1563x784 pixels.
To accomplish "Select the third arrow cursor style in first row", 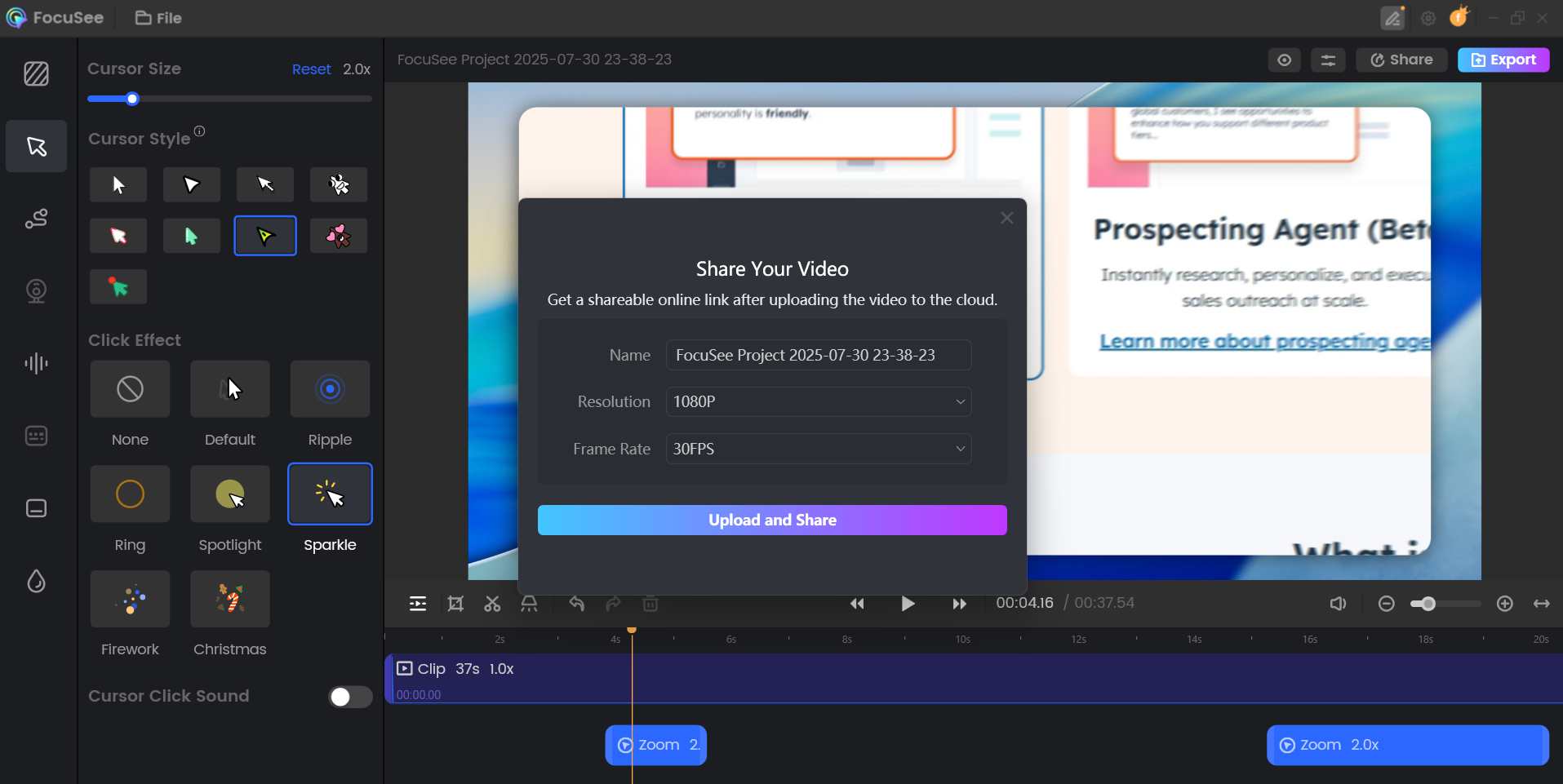I will coord(265,184).
